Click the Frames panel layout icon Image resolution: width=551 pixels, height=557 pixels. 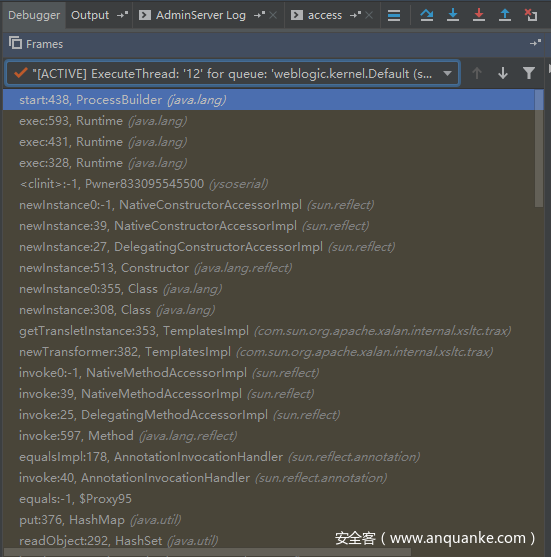15,43
